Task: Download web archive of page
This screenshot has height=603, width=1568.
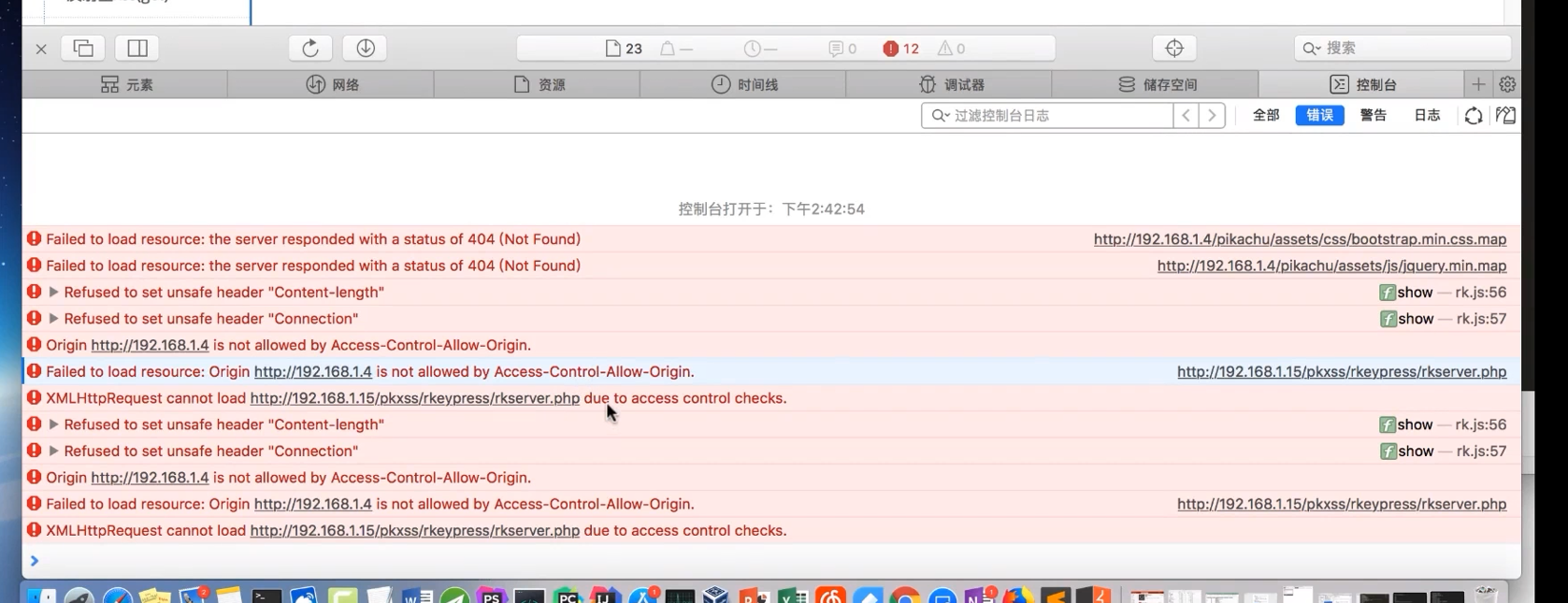Action: [x=366, y=48]
